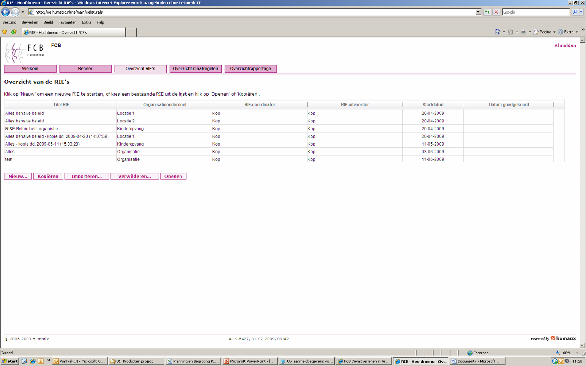Click the Print icon in the command bar
This screenshot has width=586, height=366.
tap(523, 32)
